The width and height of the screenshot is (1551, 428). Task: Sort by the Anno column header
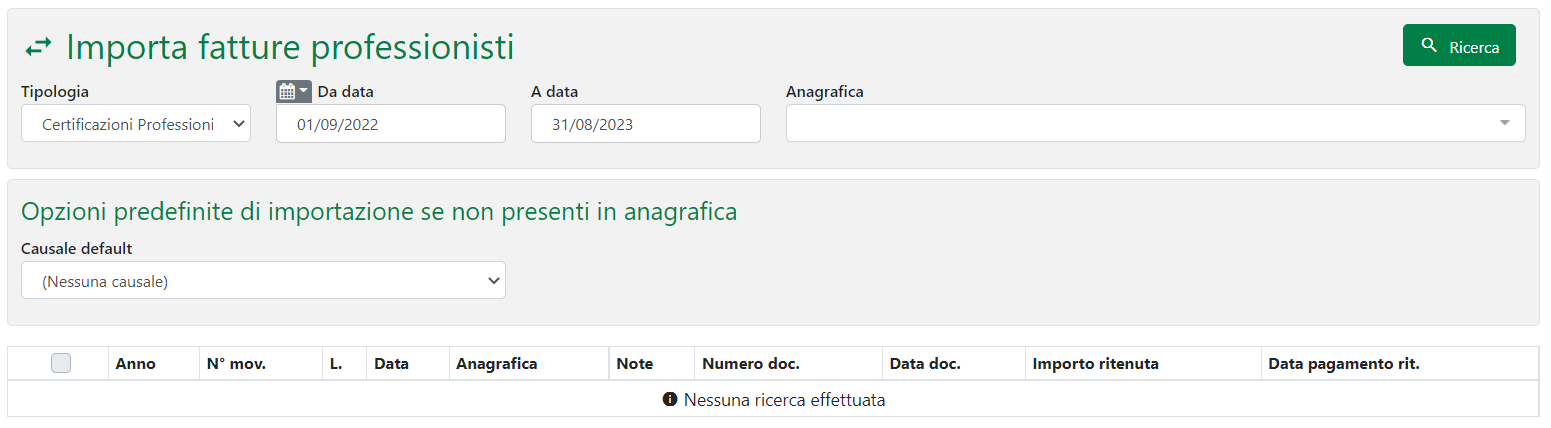click(136, 364)
